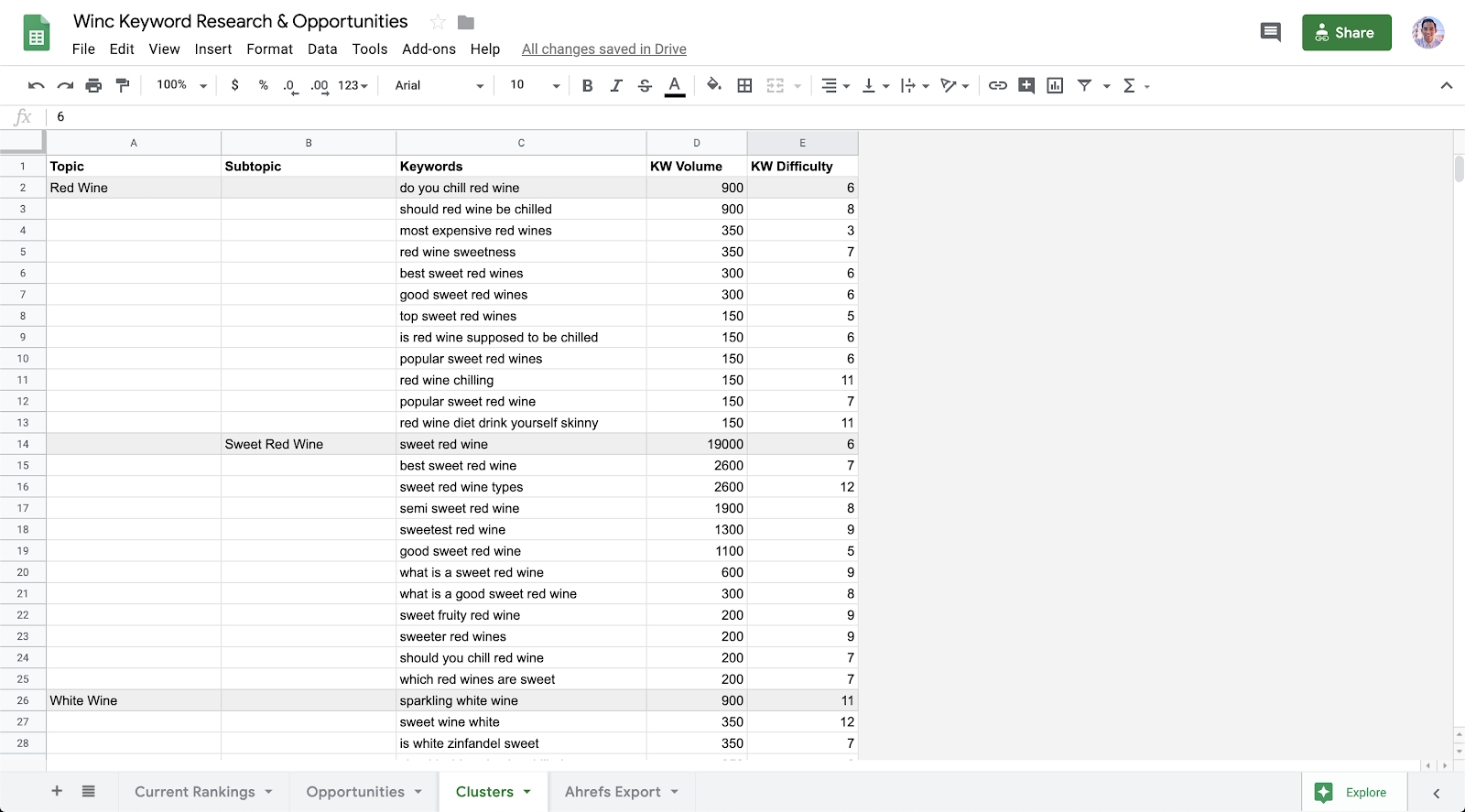The width and height of the screenshot is (1465, 812).
Task: Insert a comment from the toolbar
Action: (1026, 85)
